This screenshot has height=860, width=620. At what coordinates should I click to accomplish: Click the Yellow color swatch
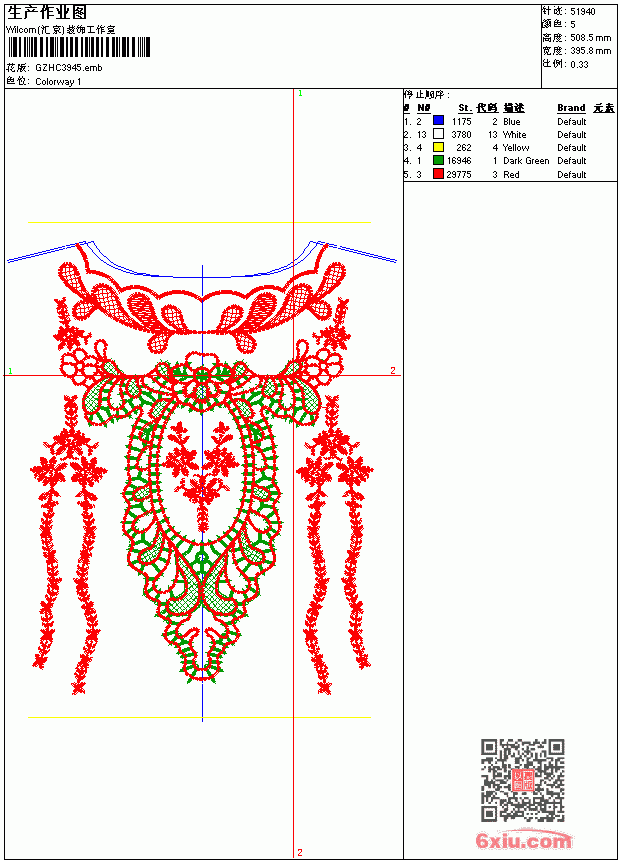(438, 147)
